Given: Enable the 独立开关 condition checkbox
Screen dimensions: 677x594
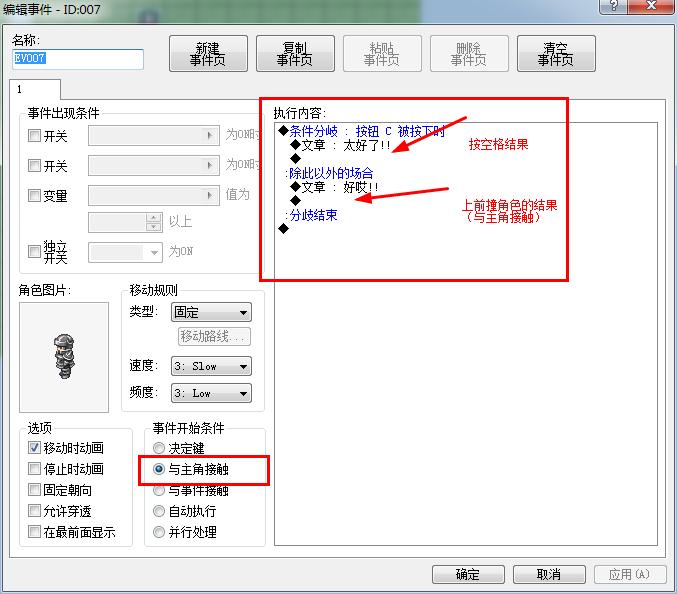Looking at the screenshot, I should [34, 251].
